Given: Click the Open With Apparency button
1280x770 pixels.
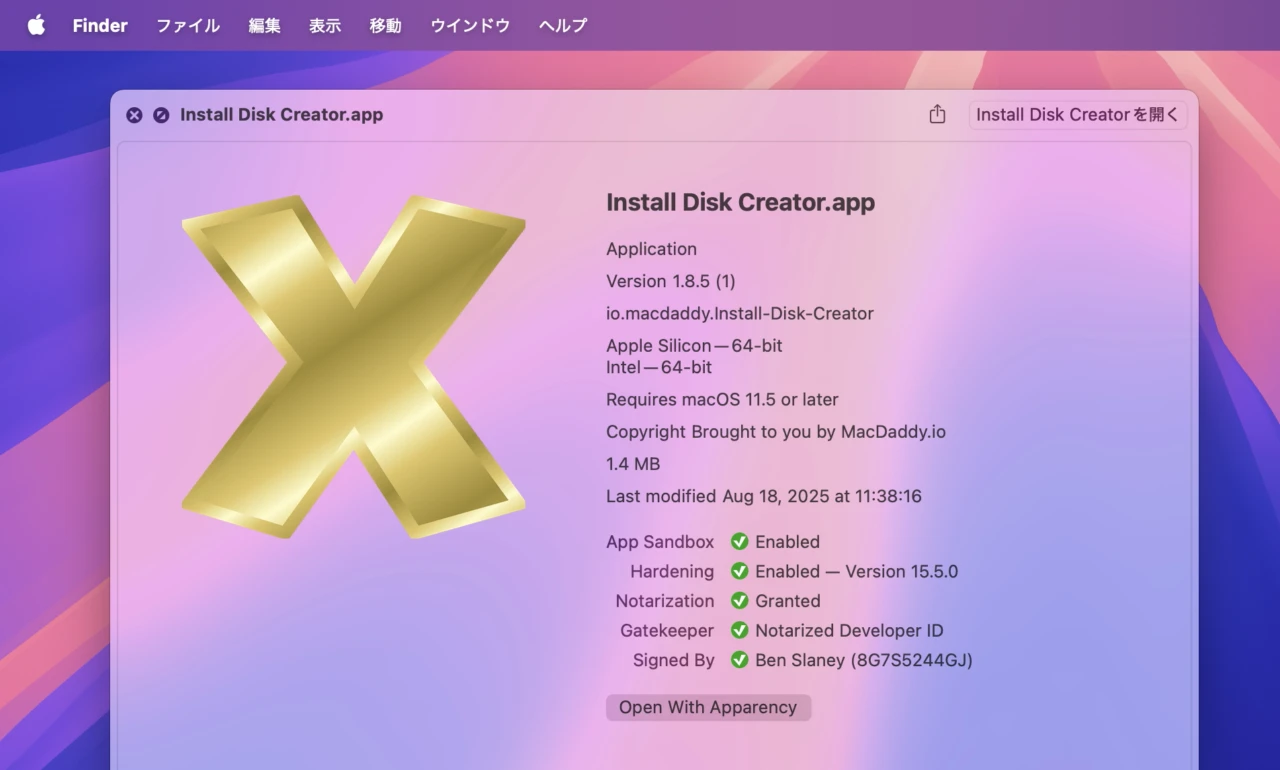Looking at the screenshot, I should point(708,707).
